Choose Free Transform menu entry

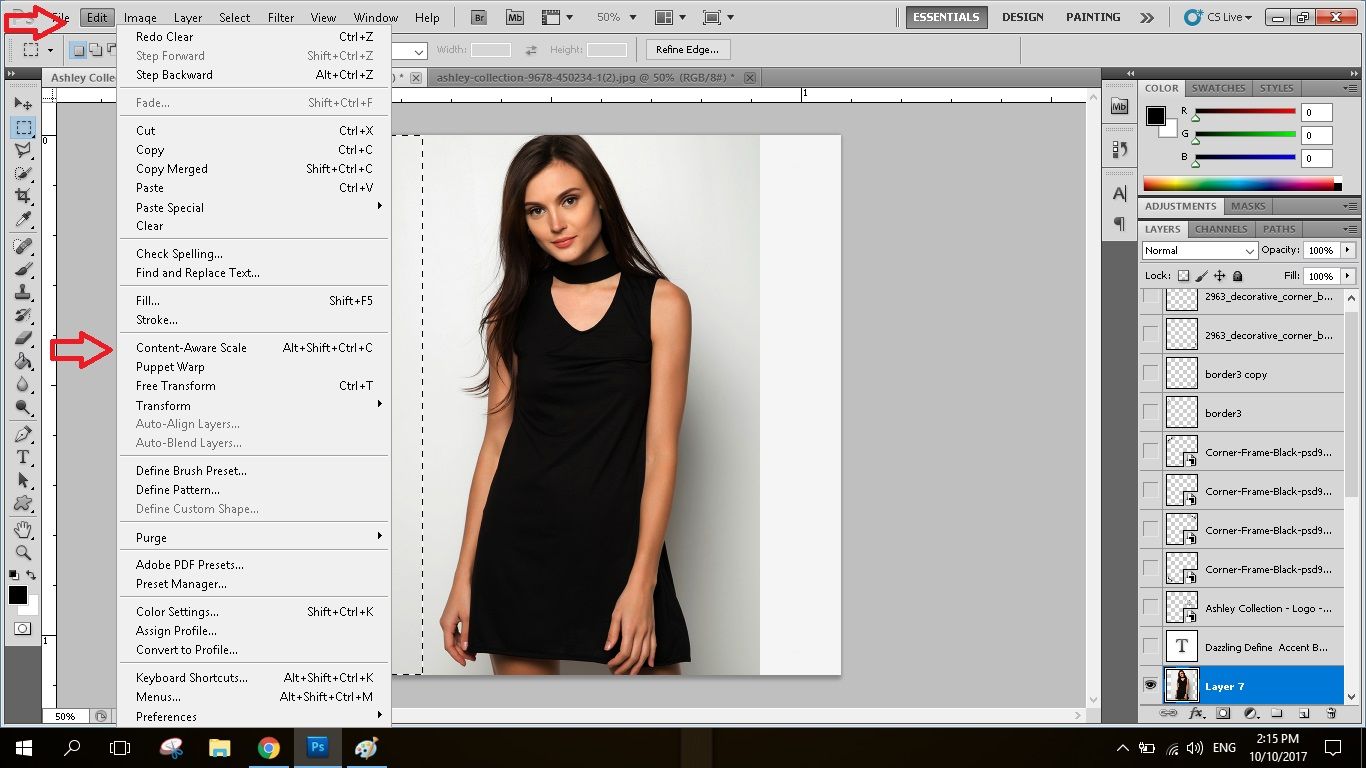(x=254, y=386)
